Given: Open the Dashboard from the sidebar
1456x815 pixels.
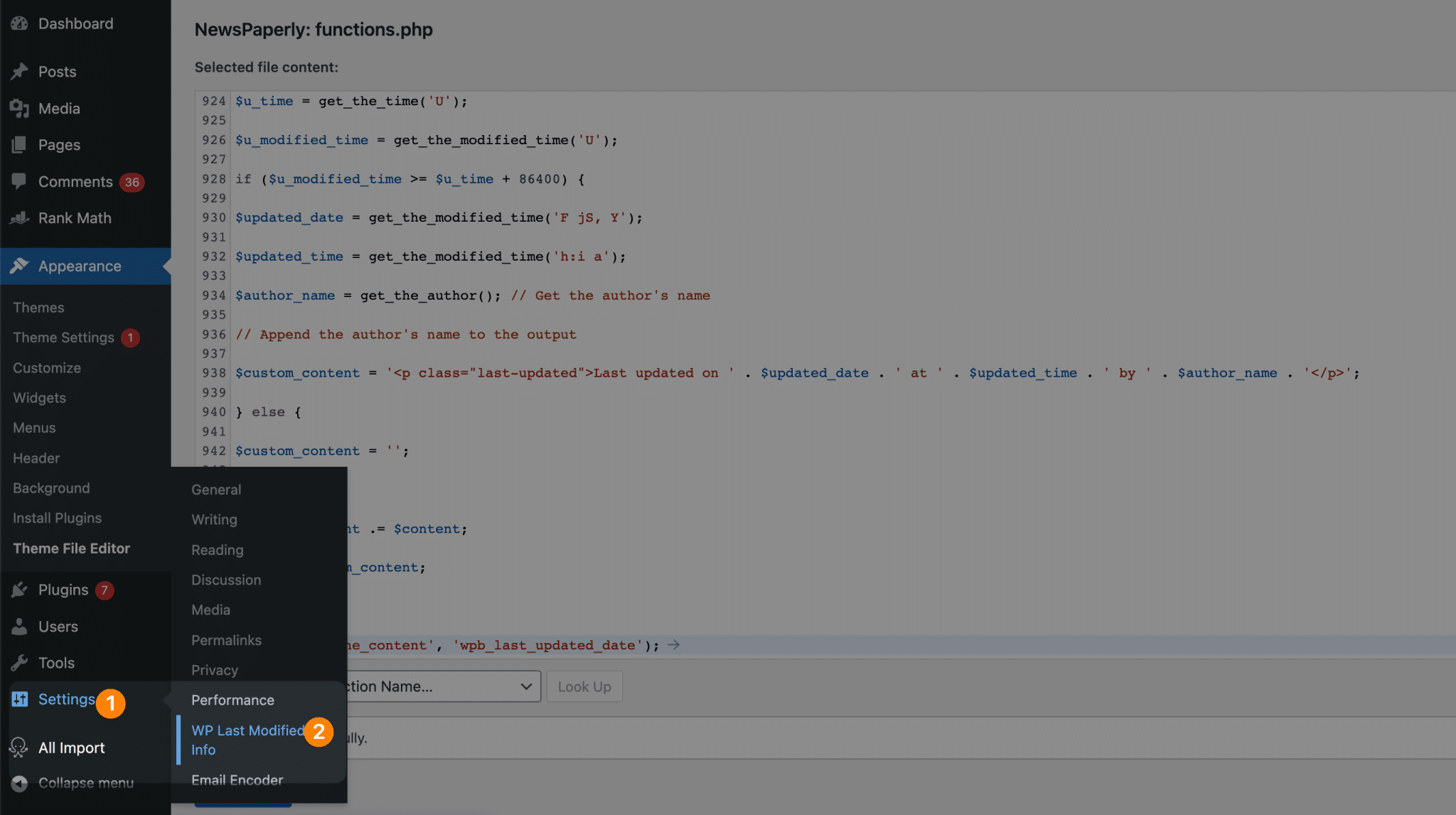Looking at the screenshot, I should tap(21, 23).
